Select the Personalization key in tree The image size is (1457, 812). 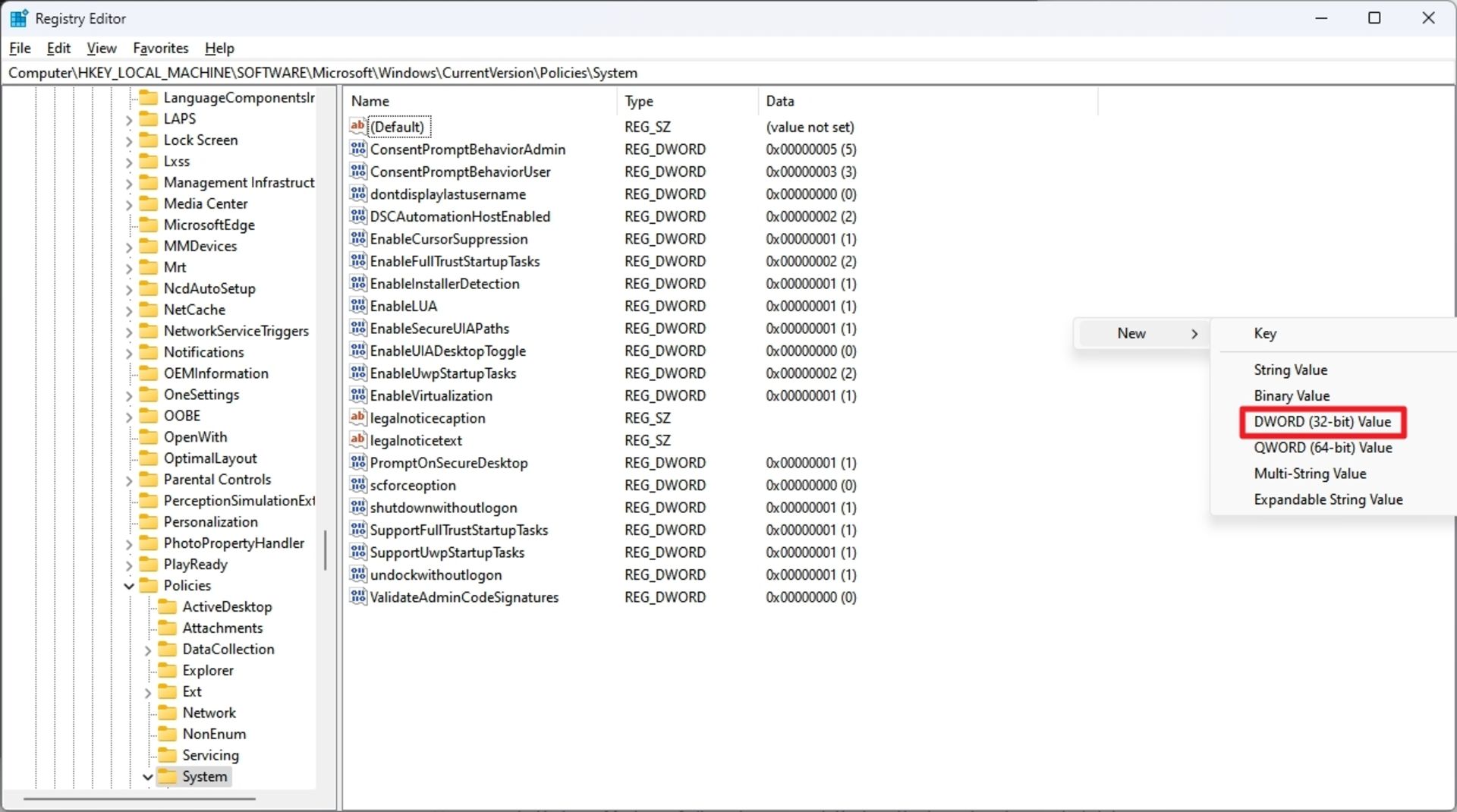[210, 522]
